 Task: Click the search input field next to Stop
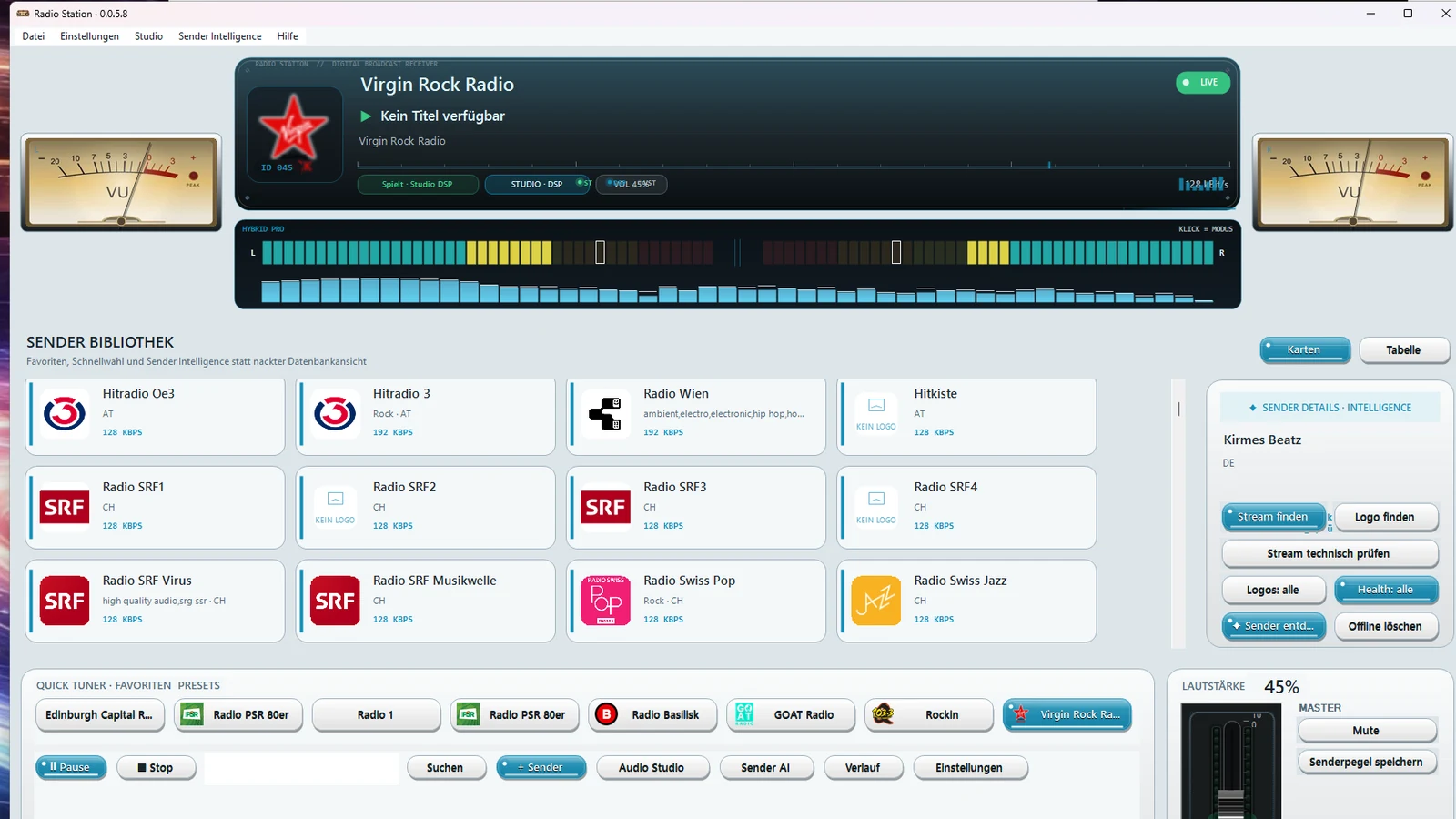(x=302, y=769)
